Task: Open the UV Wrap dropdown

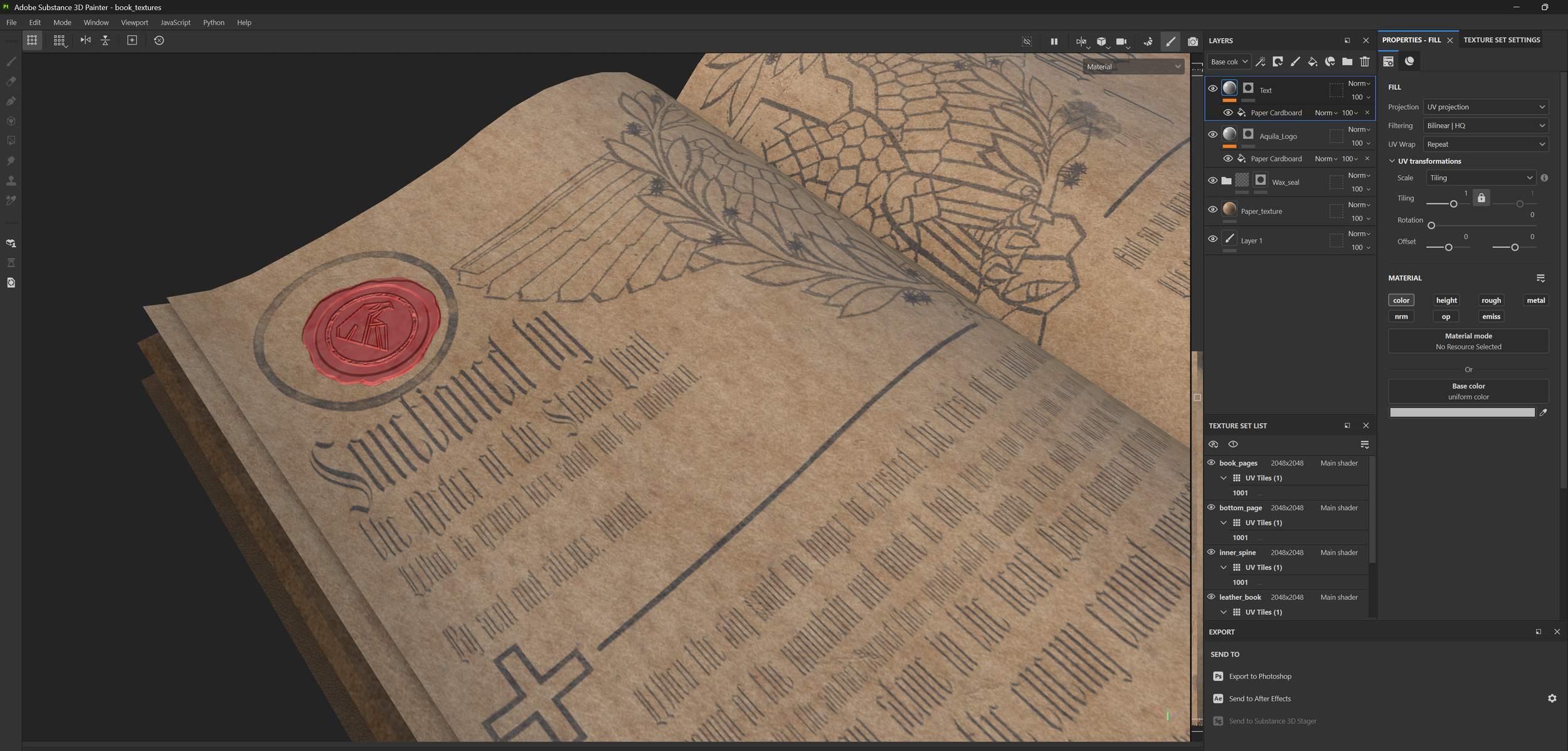Action: point(1485,144)
